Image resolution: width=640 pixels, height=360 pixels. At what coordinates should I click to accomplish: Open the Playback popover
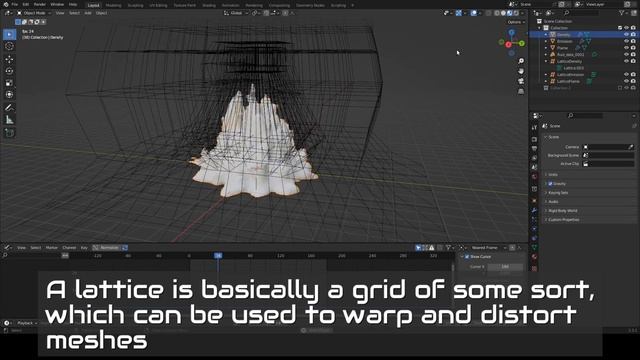click(x=27, y=323)
